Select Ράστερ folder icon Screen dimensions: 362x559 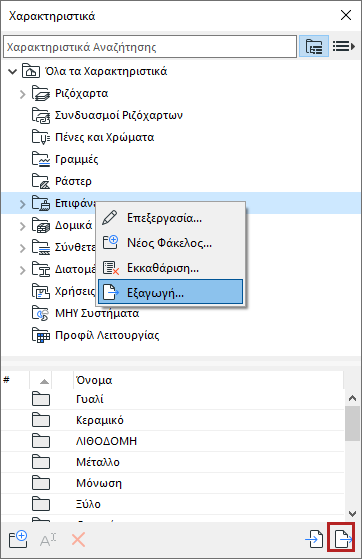point(41,181)
